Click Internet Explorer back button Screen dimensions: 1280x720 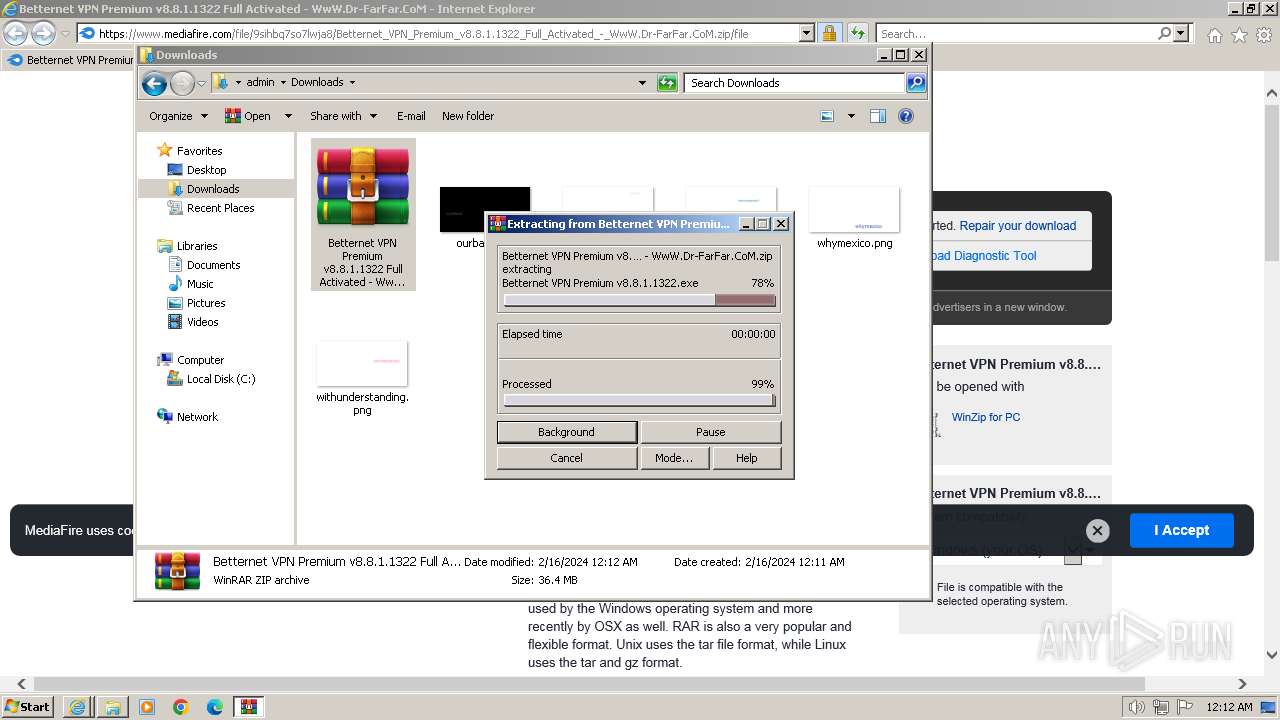click(16, 33)
